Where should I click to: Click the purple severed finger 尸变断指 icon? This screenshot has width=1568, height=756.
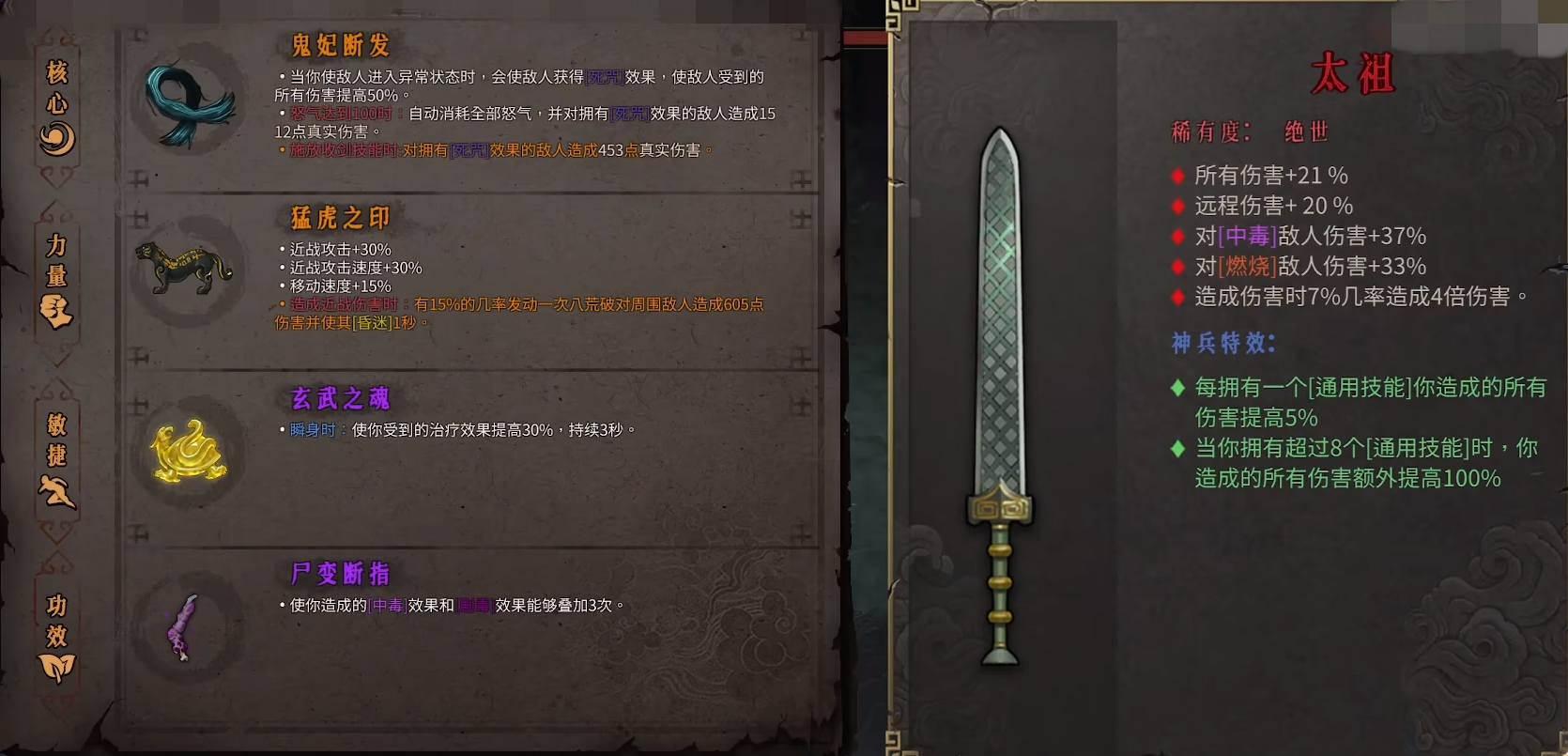click(182, 627)
